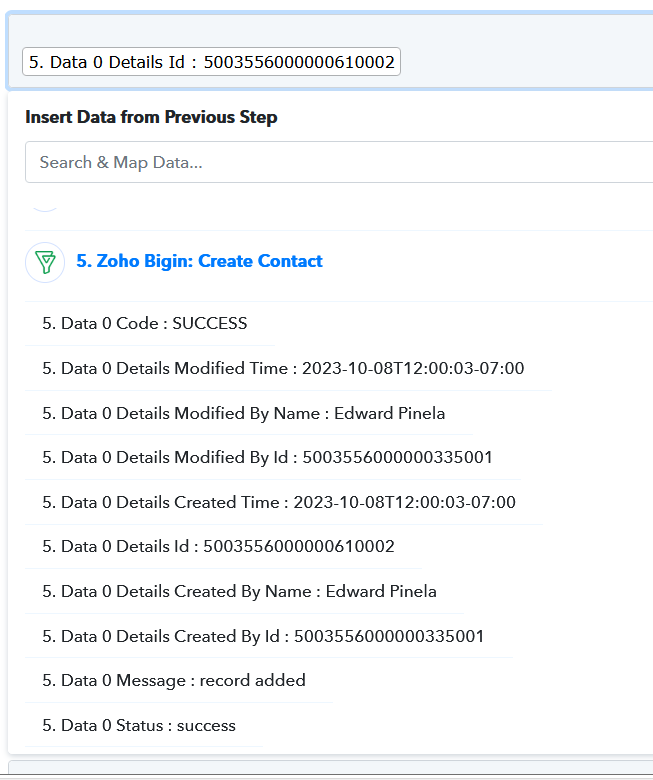This screenshot has height=780, width=653.
Task: Choose Data 0 Details Modified Time entry
Action: pyautogui.click(x=283, y=368)
